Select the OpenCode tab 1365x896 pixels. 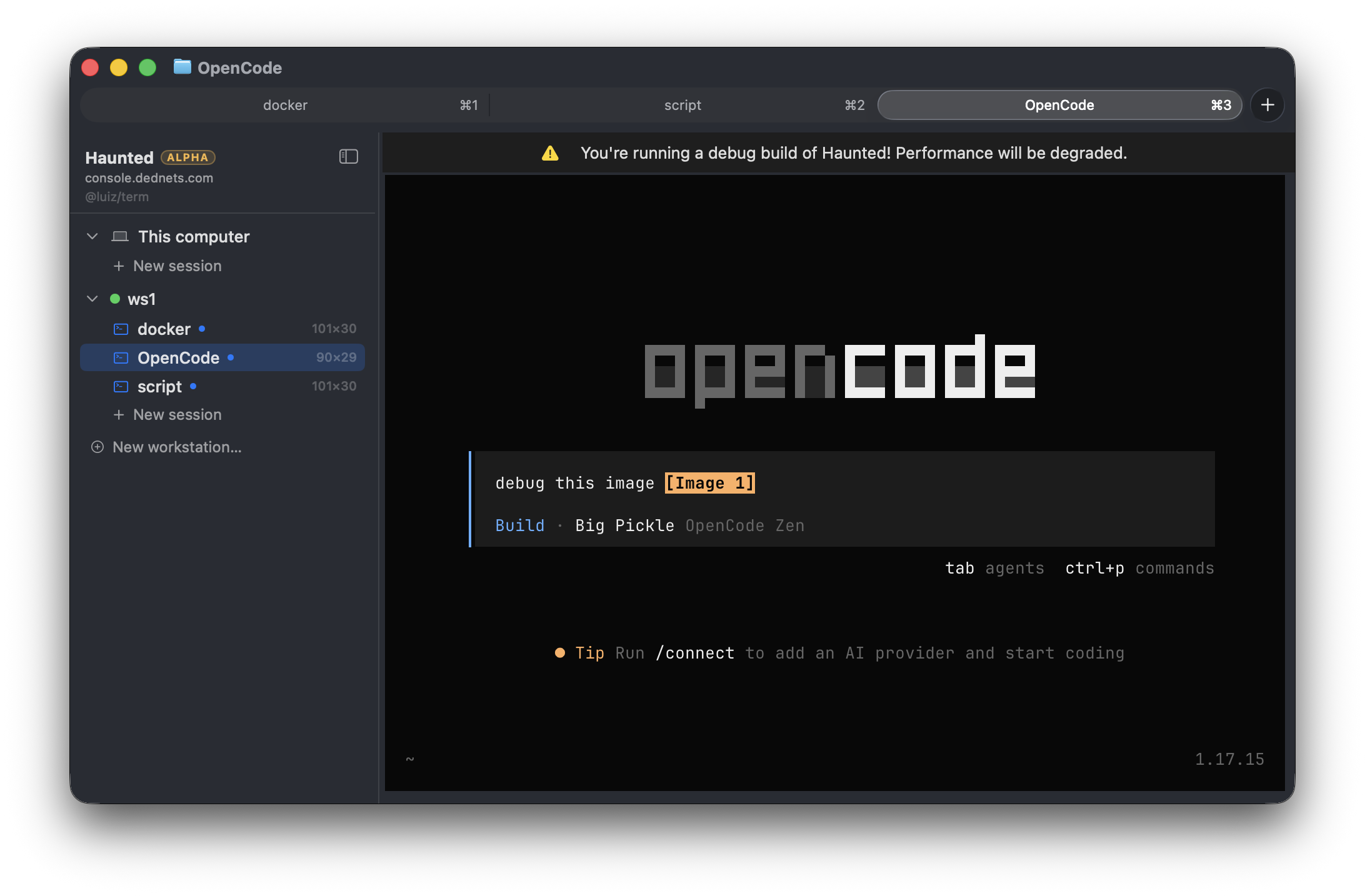coord(1059,105)
